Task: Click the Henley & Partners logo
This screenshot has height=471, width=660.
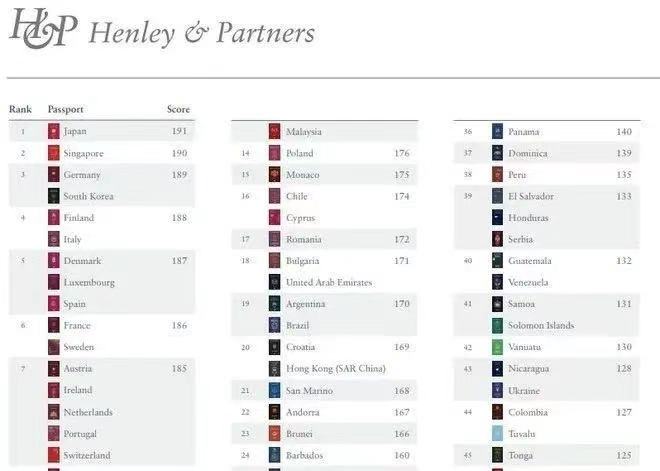Action: [42, 27]
